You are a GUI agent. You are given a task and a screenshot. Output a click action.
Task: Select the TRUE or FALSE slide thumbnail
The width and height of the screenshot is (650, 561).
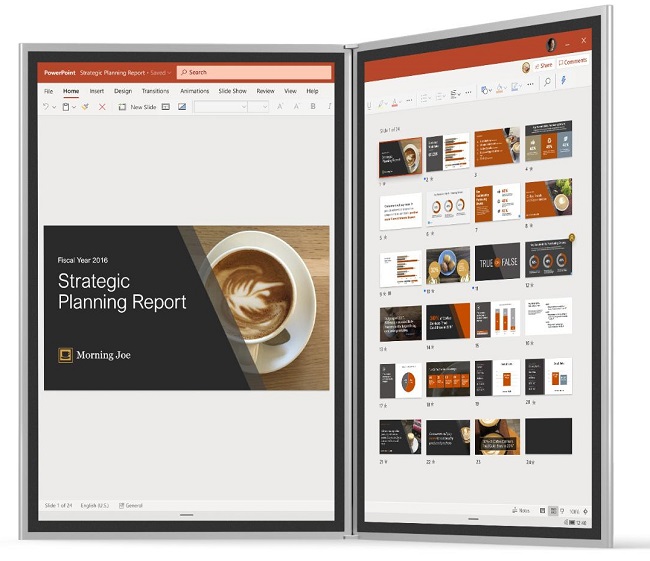(497, 262)
